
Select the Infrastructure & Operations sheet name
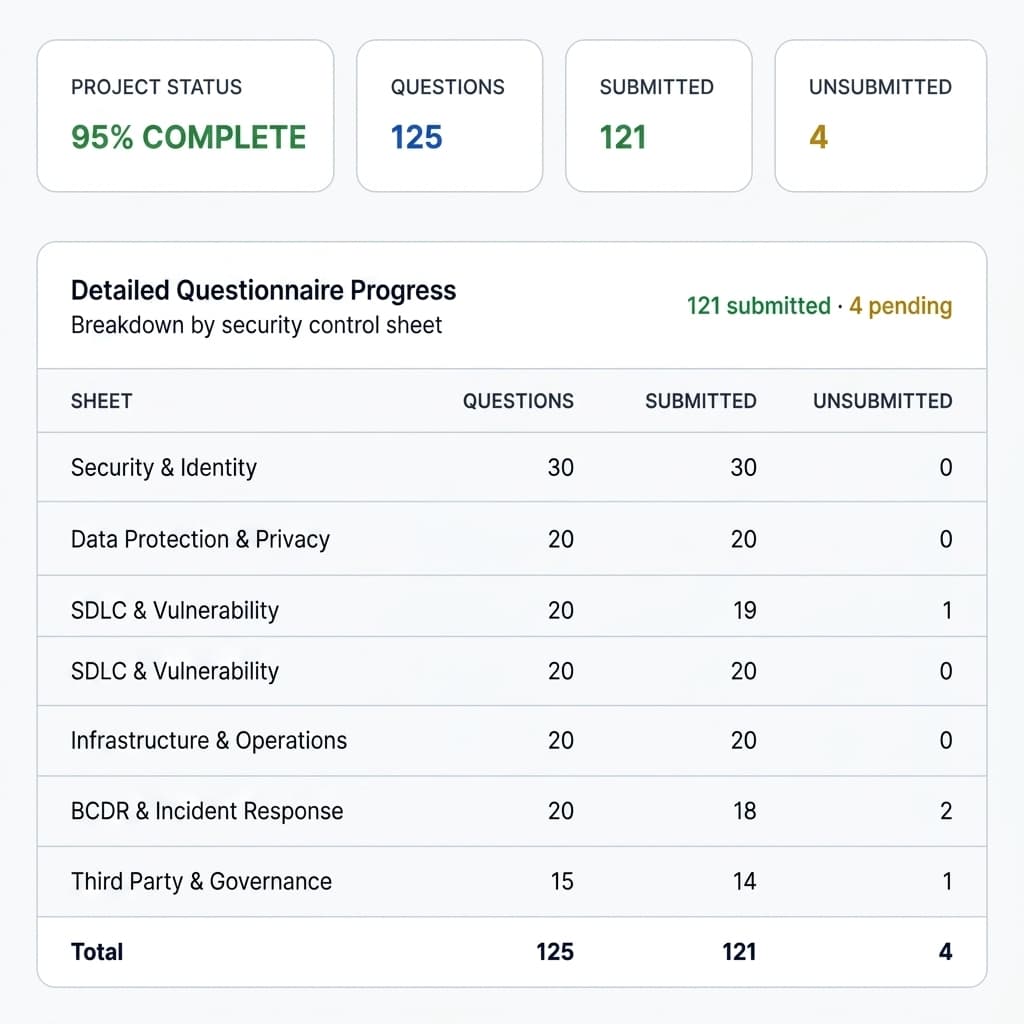tap(208, 741)
